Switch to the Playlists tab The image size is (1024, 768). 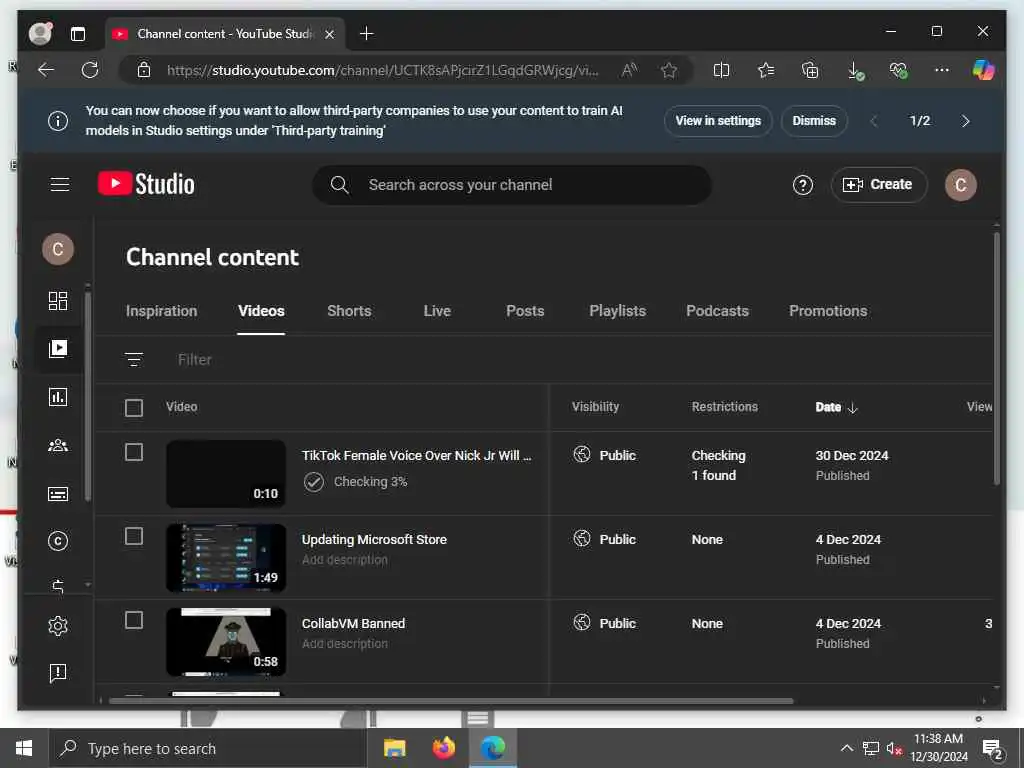click(617, 311)
